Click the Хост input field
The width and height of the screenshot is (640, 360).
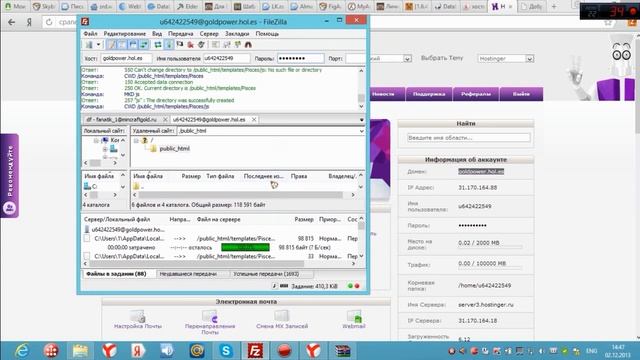coord(126,58)
